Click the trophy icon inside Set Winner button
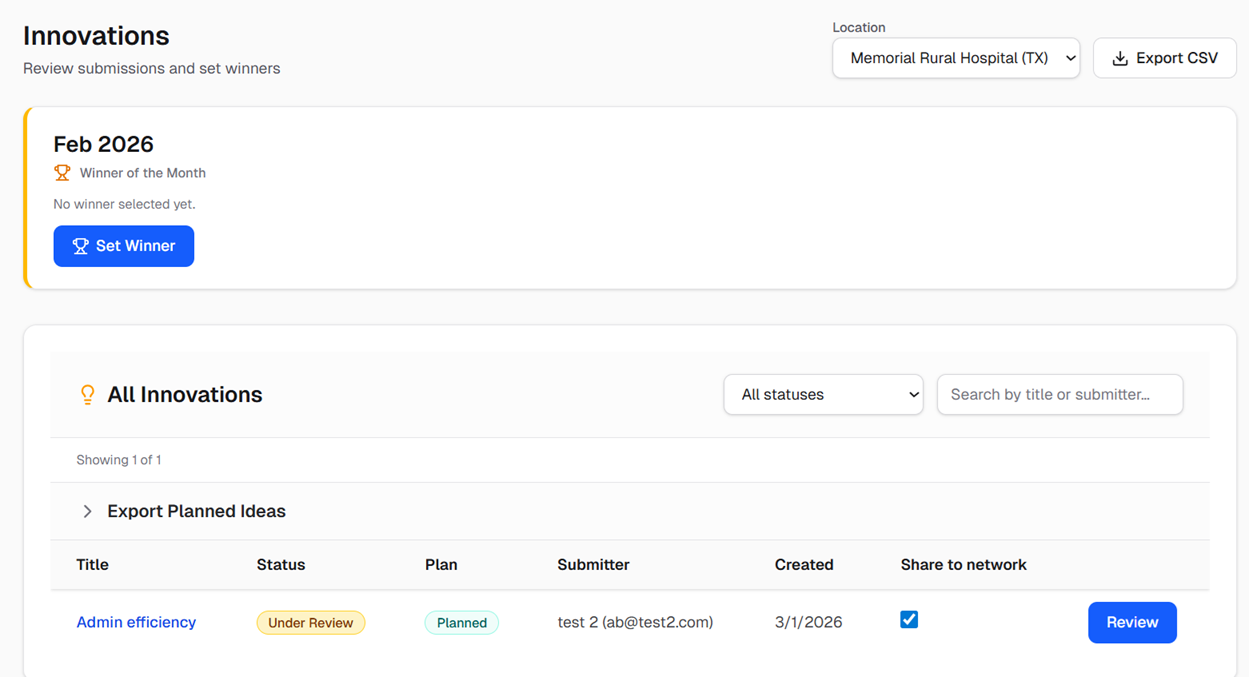 click(x=80, y=246)
